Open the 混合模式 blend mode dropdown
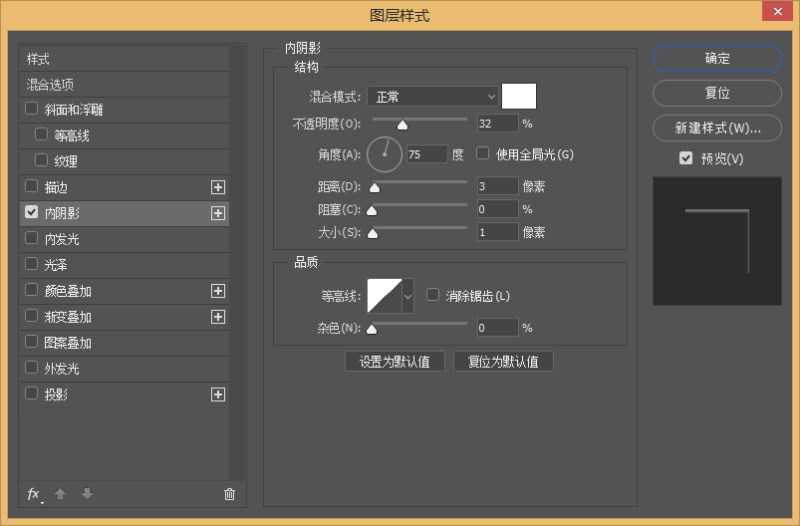The width and height of the screenshot is (800, 526). (x=432, y=96)
